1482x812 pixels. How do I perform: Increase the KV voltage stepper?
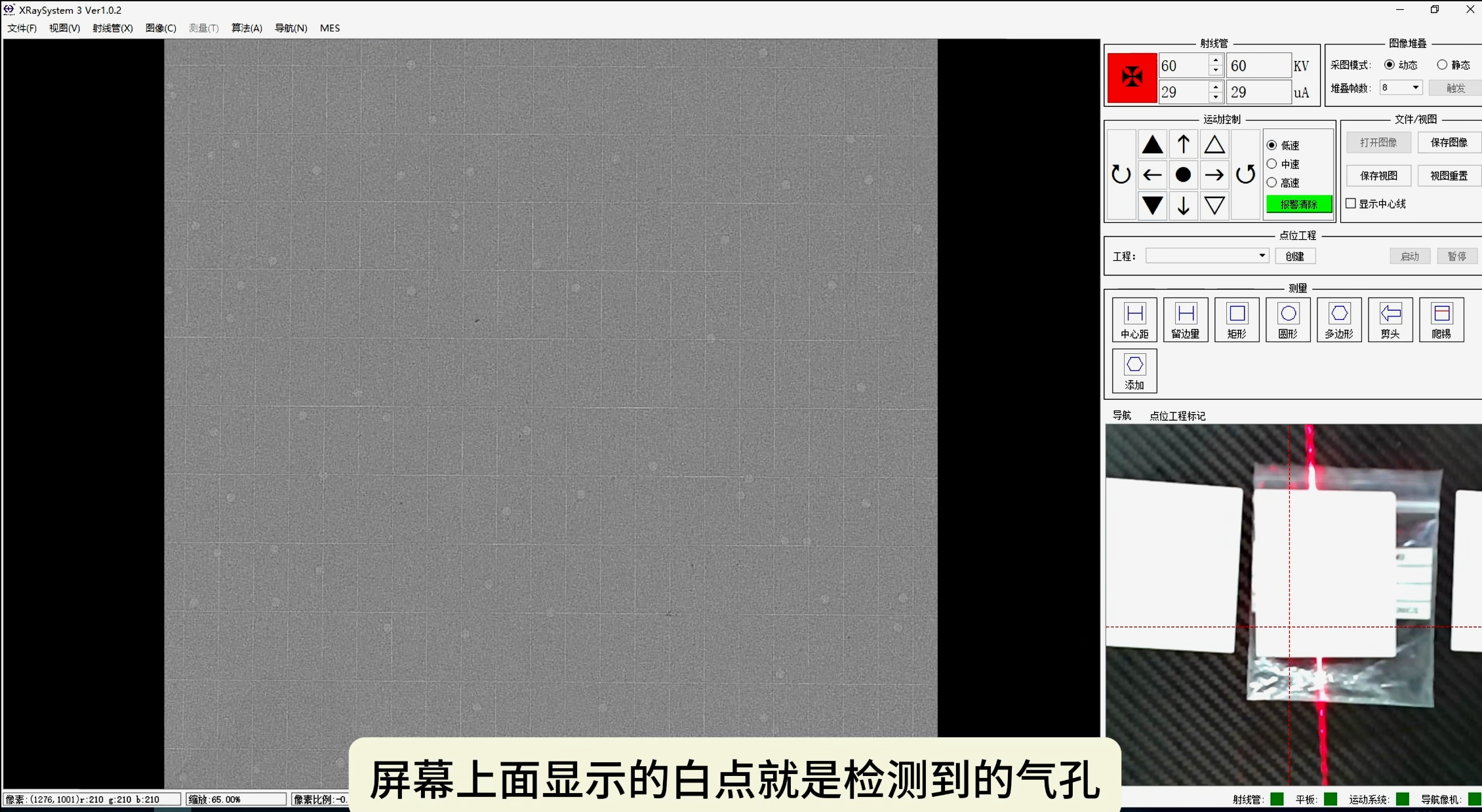point(1216,60)
